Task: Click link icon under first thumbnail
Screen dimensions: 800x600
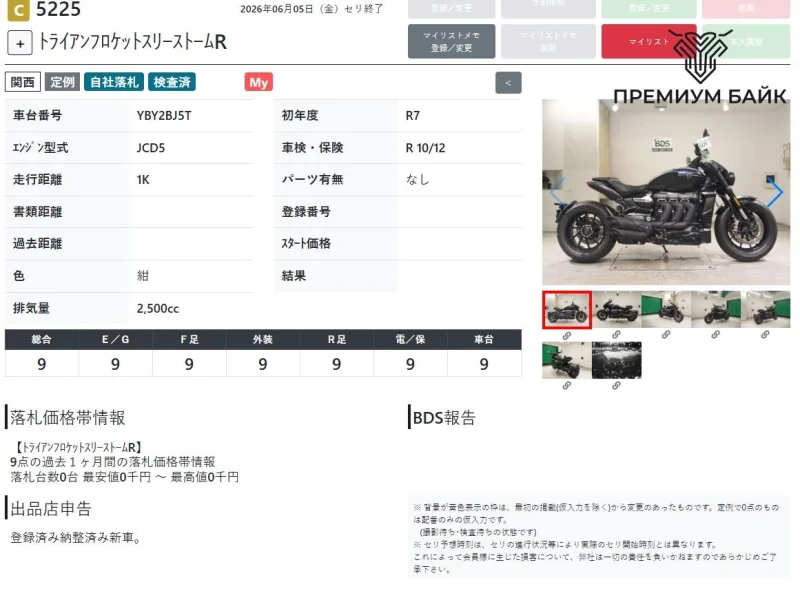Action: pos(567,336)
